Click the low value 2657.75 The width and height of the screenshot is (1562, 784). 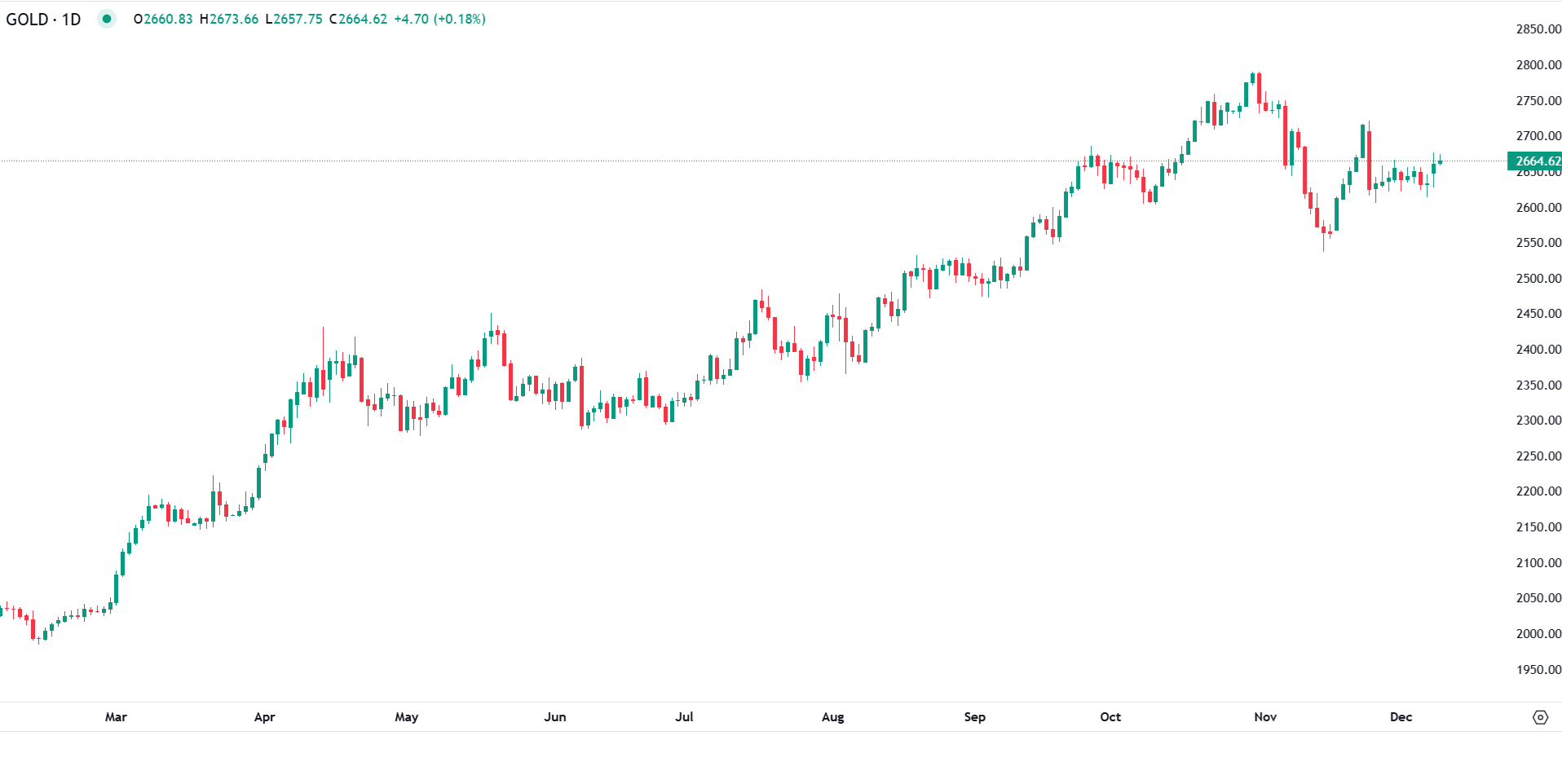coord(298,19)
